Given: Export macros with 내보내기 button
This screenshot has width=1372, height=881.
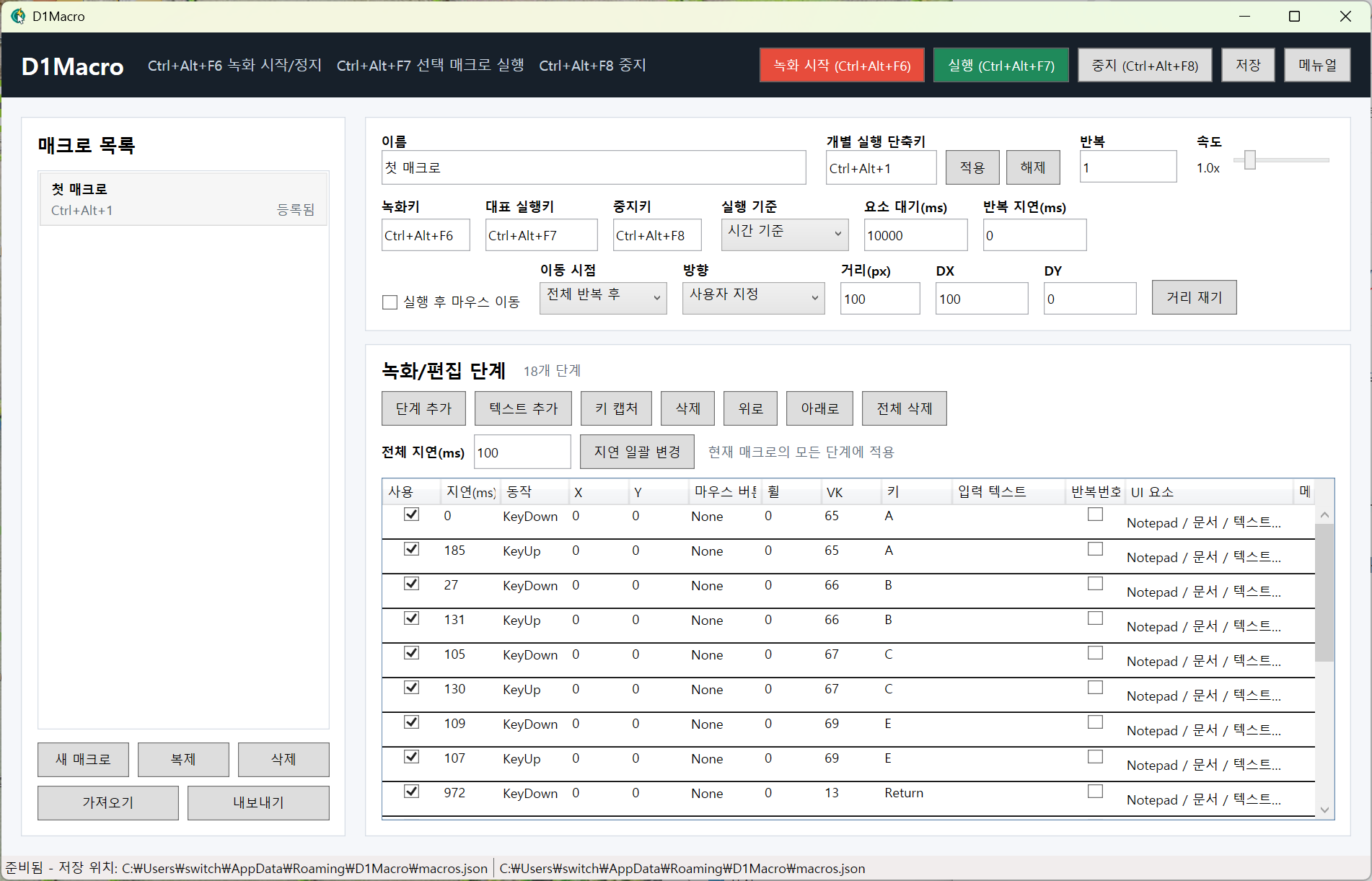Looking at the screenshot, I should [258, 803].
